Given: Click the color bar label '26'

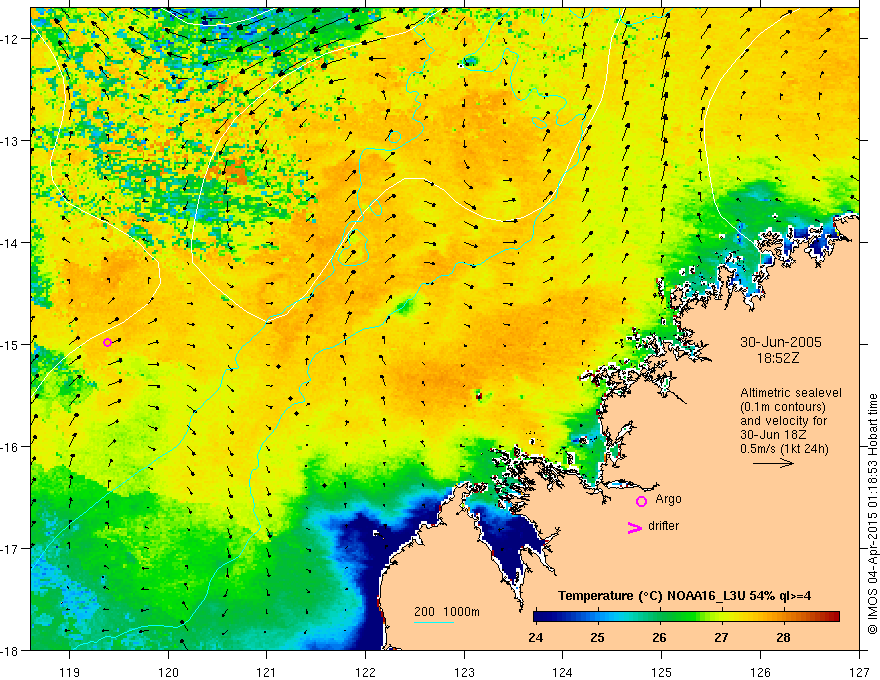Looking at the screenshot, I should [x=659, y=637].
